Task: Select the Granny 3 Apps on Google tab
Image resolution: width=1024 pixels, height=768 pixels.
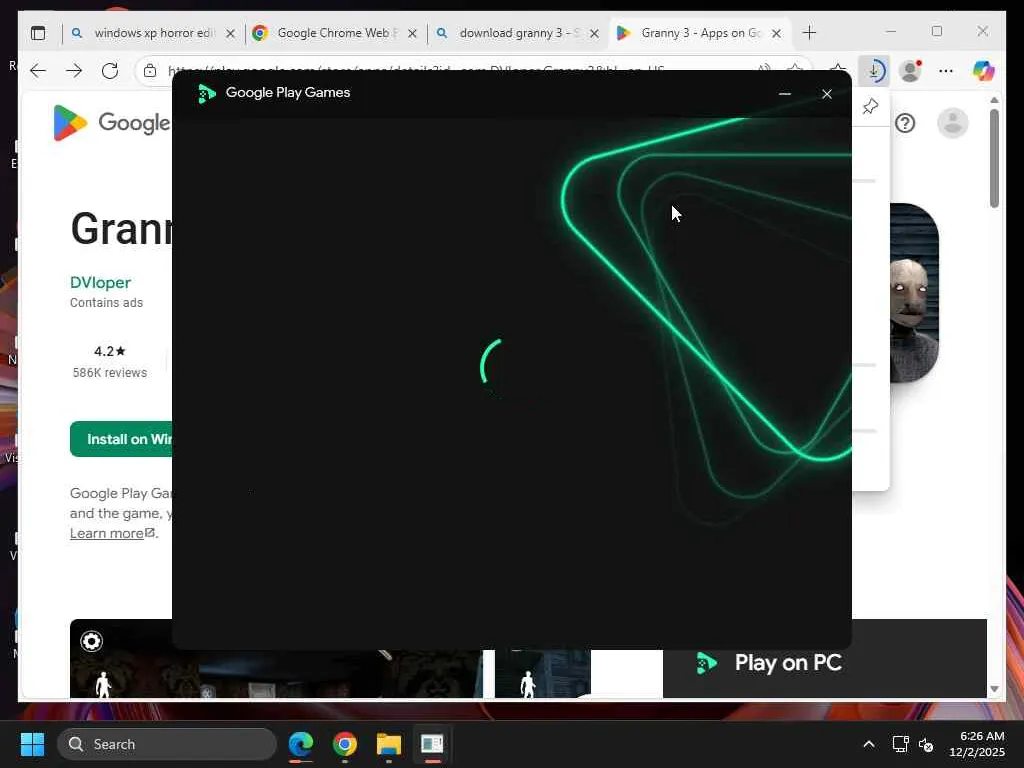Action: [x=701, y=33]
